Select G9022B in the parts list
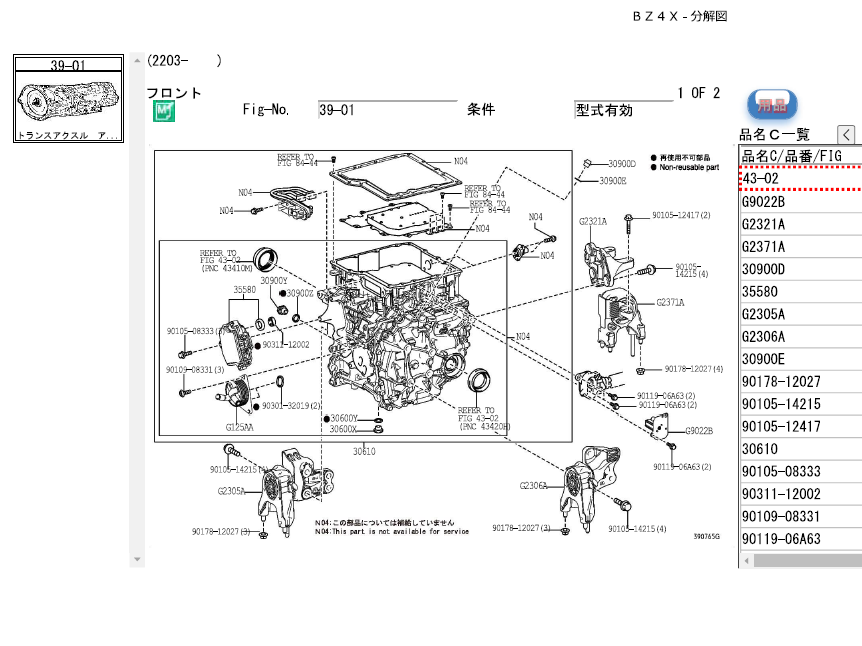The image size is (862, 646). pyautogui.click(x=801, y=202)
